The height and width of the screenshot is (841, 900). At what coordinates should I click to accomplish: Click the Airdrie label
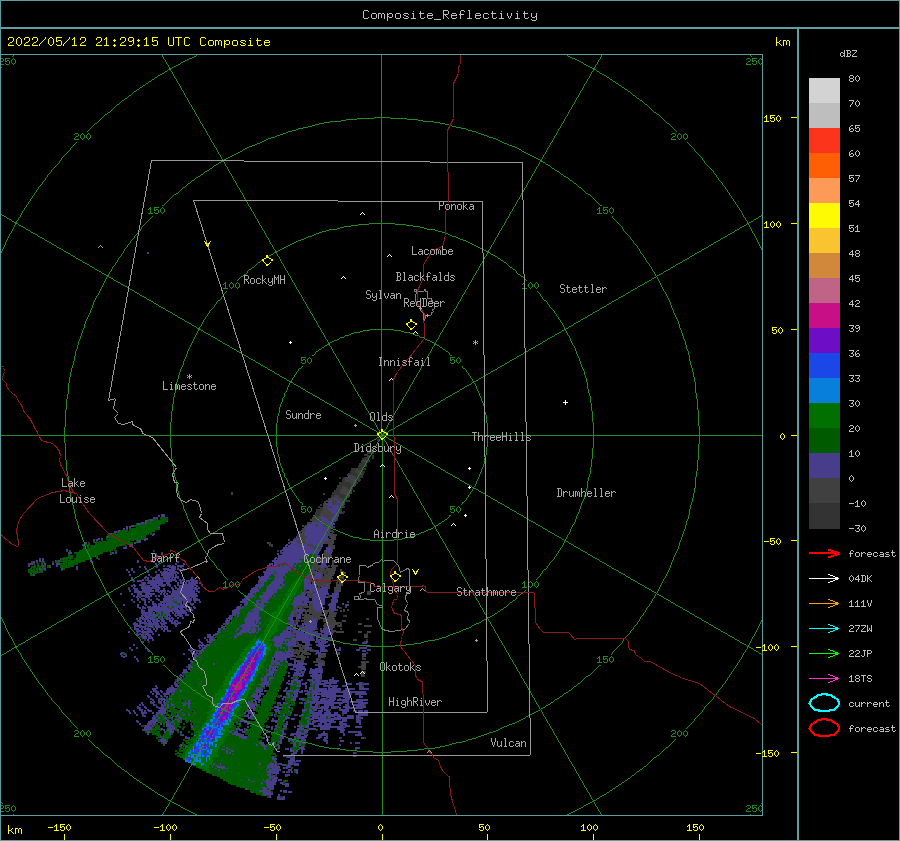click(x=394, y=534)
